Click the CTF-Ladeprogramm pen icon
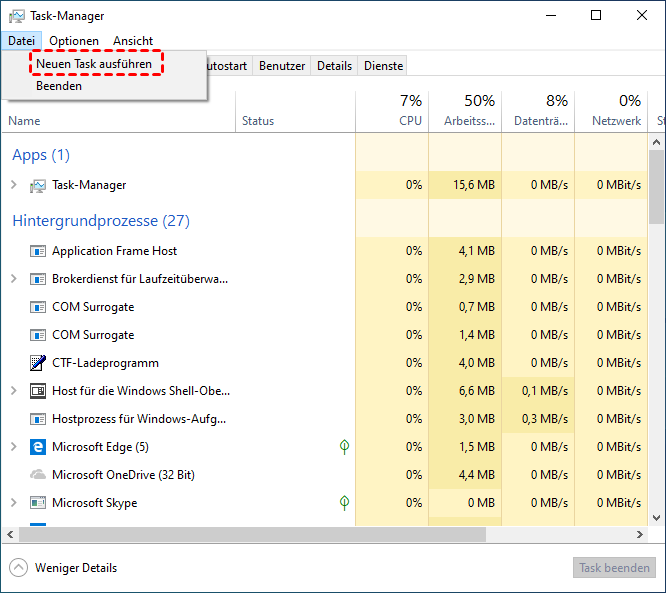The image size is (666, 593). (37, 363)
